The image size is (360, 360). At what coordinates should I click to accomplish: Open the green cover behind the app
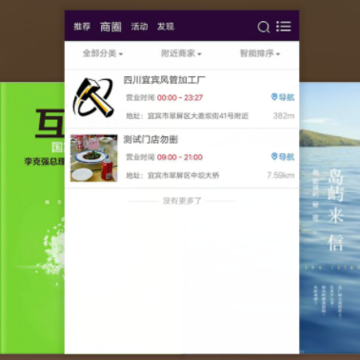[x=32, y=218]
